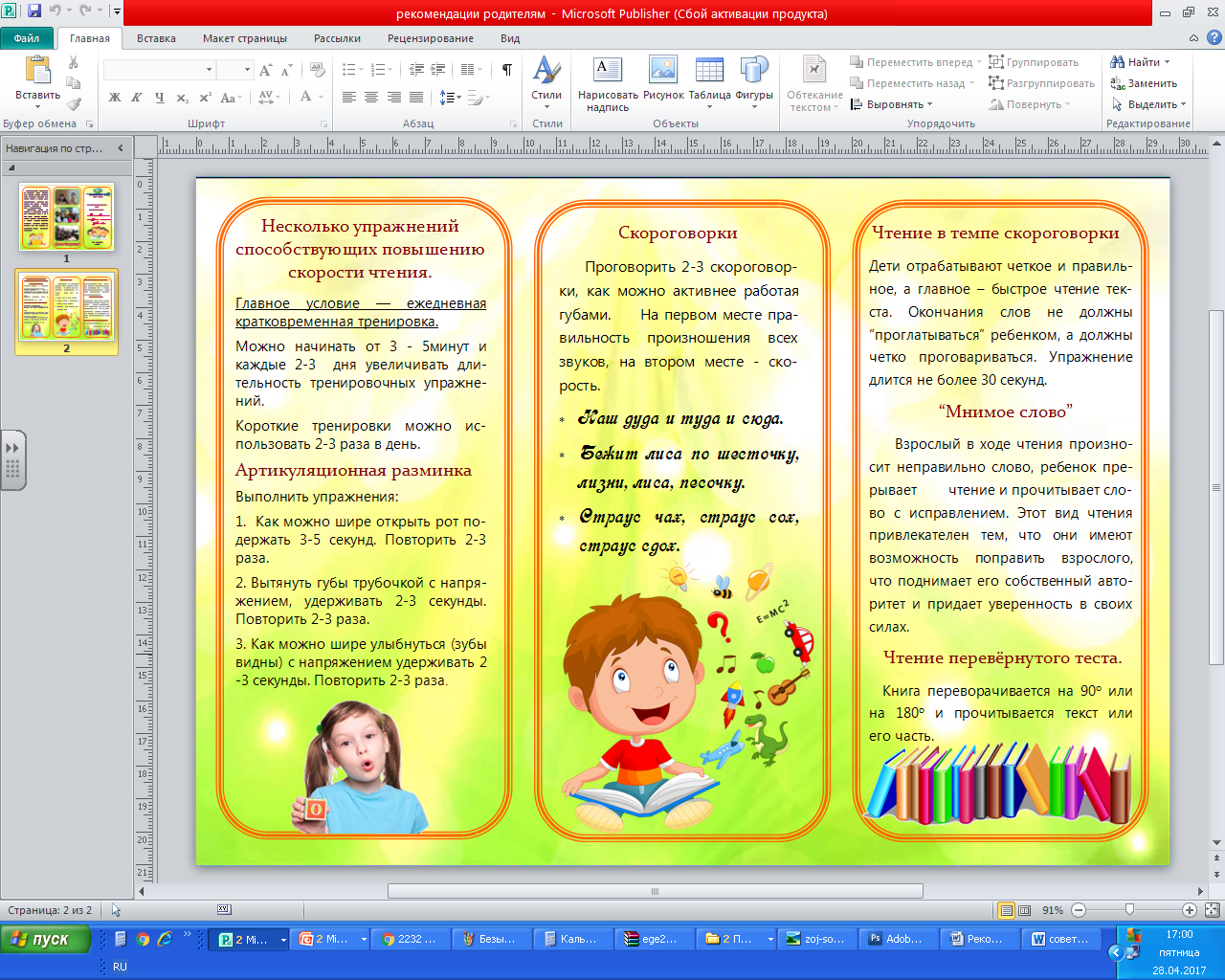The width and height of the screenshot is (1225, 980).
Task: Toggle bold Ж formatting
Action: tap(115, 98)
